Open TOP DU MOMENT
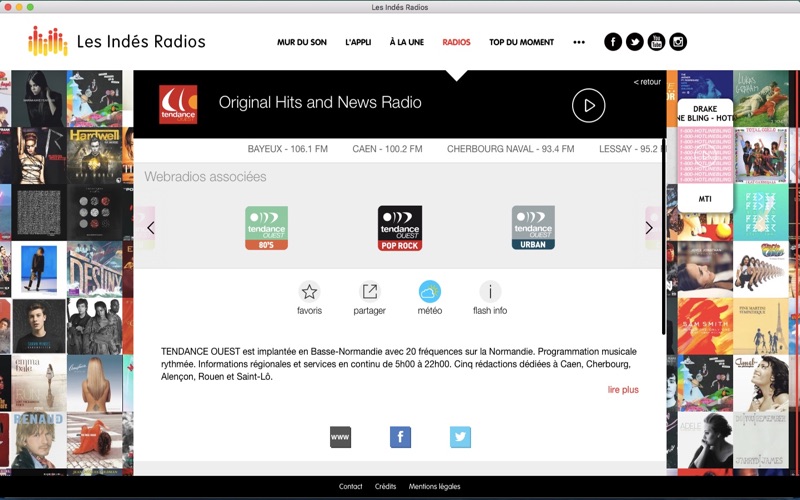The image size is (800, 500). (521, 42)
